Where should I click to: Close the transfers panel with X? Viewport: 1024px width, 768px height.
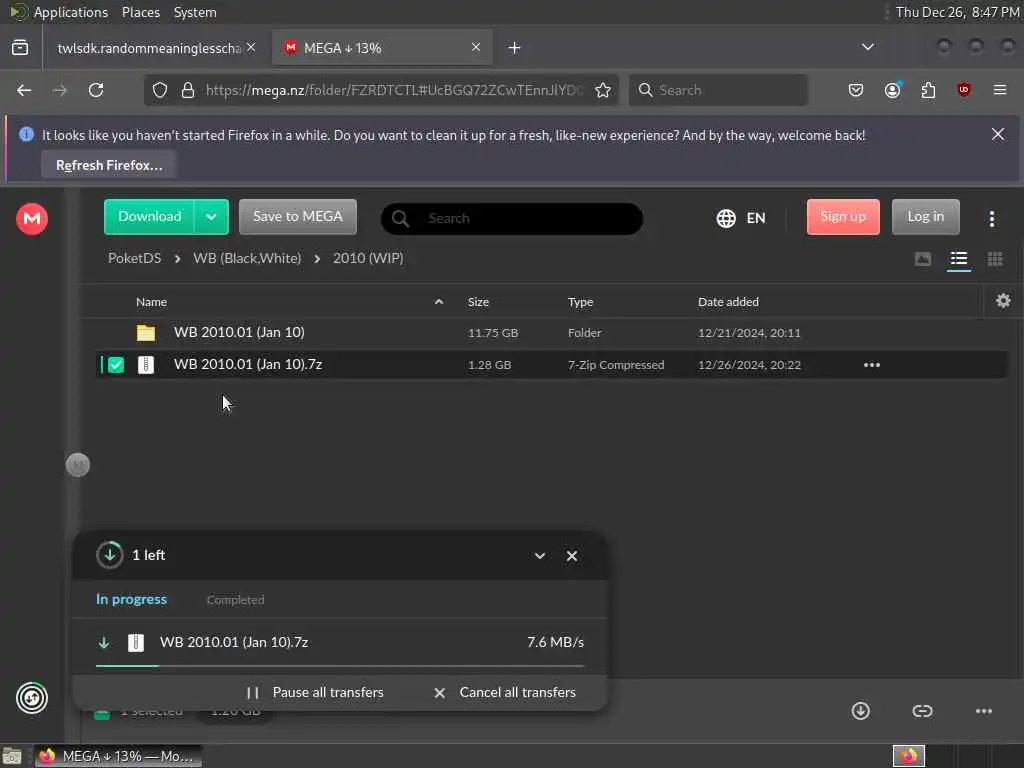click(571, 556)
